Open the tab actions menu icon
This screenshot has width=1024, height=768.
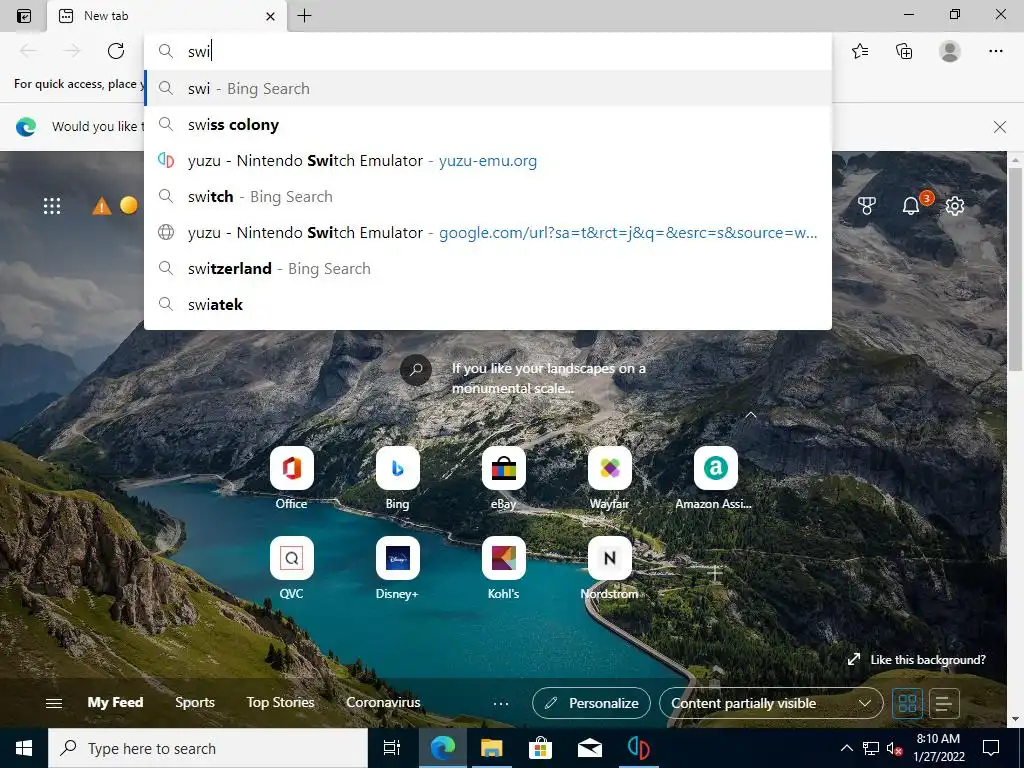24,16
